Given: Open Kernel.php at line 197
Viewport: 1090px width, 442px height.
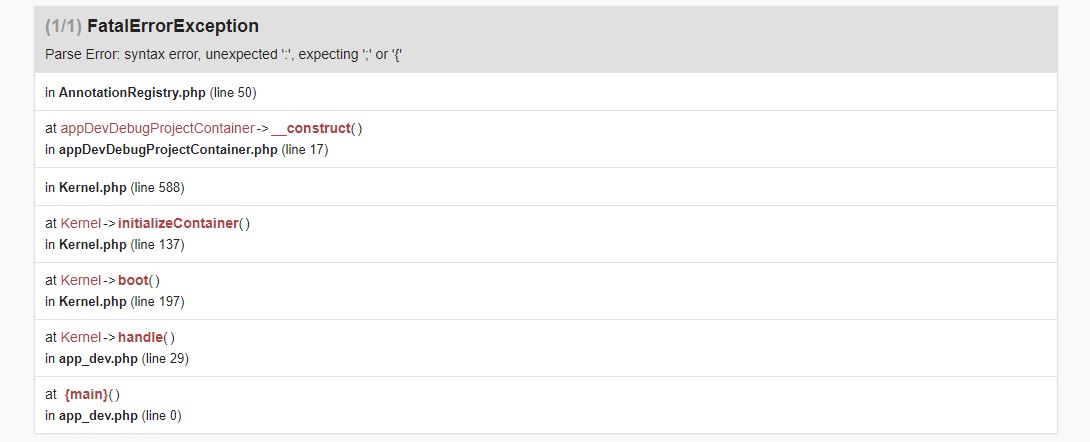Looking at the screenshot, I should click(93, 301).
